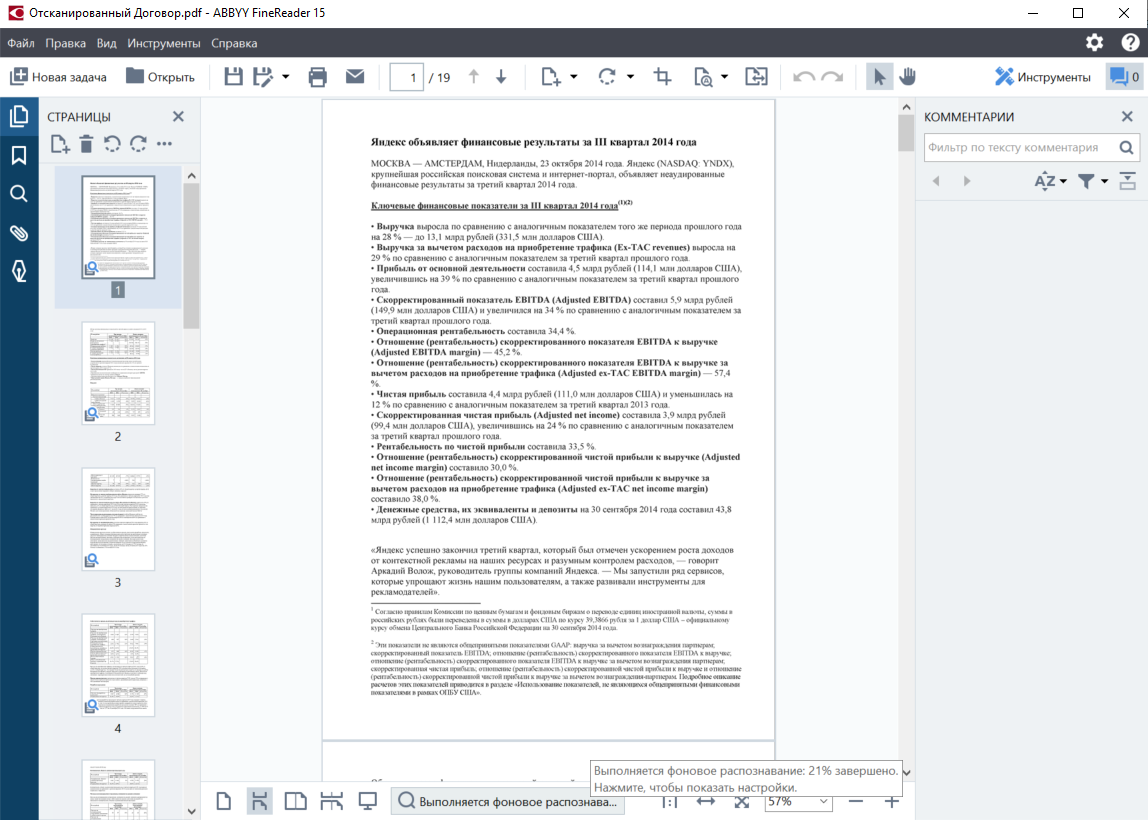Open the Search sidebar panel
This screenshot has width=1148, height=820.
click(19, 194)
